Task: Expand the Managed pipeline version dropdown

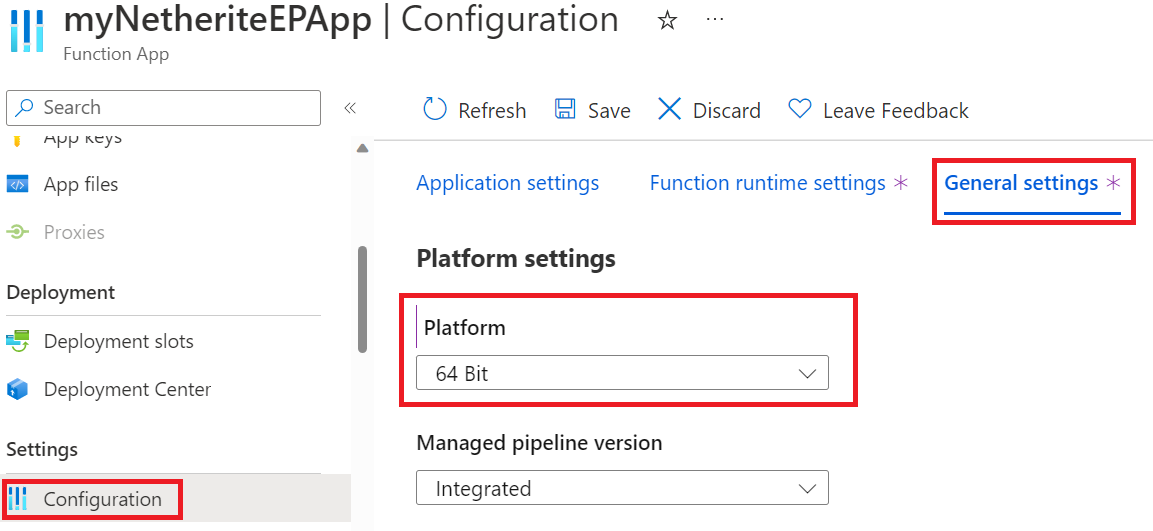Action: [622, 489]
